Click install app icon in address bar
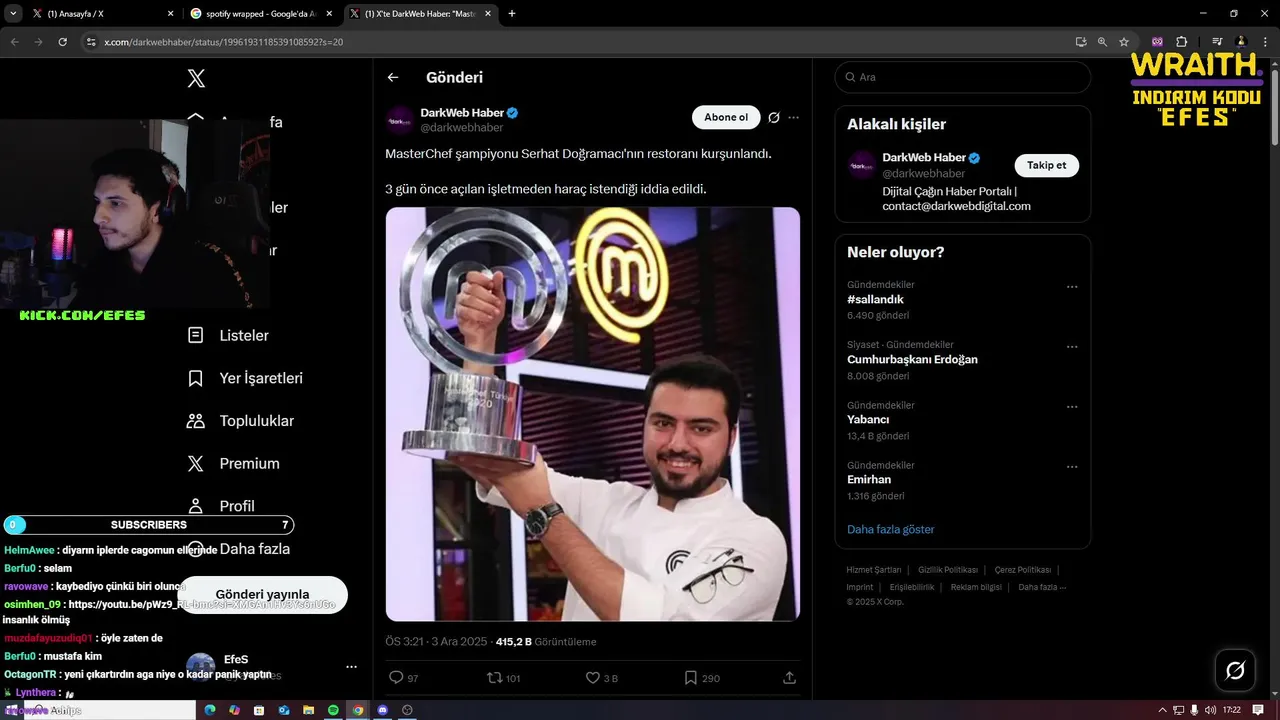This screenshot has width=1280, height=720. coord(1081,42)
